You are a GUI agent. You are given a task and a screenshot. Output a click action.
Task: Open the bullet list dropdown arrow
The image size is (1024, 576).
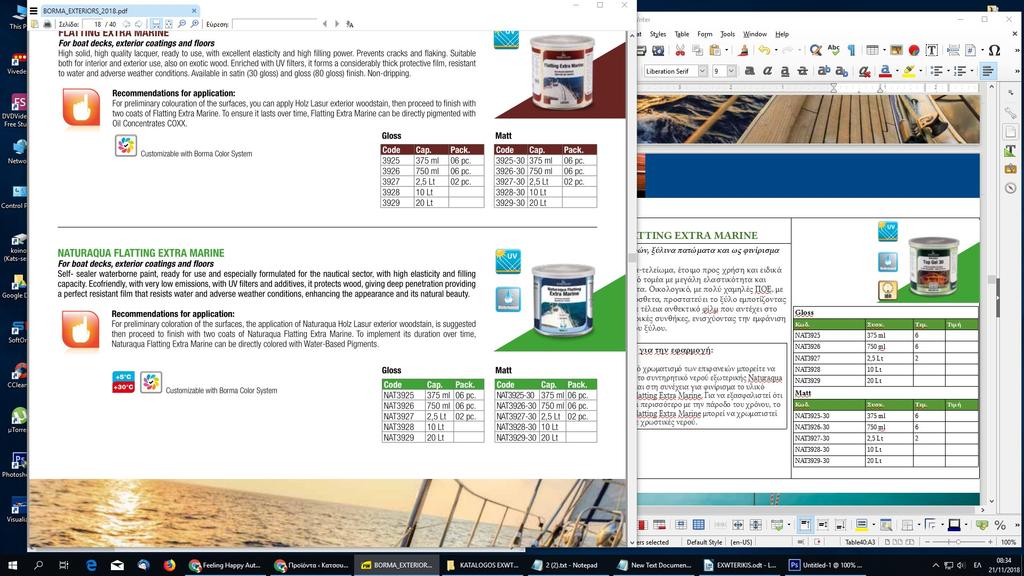click(948, 71)
